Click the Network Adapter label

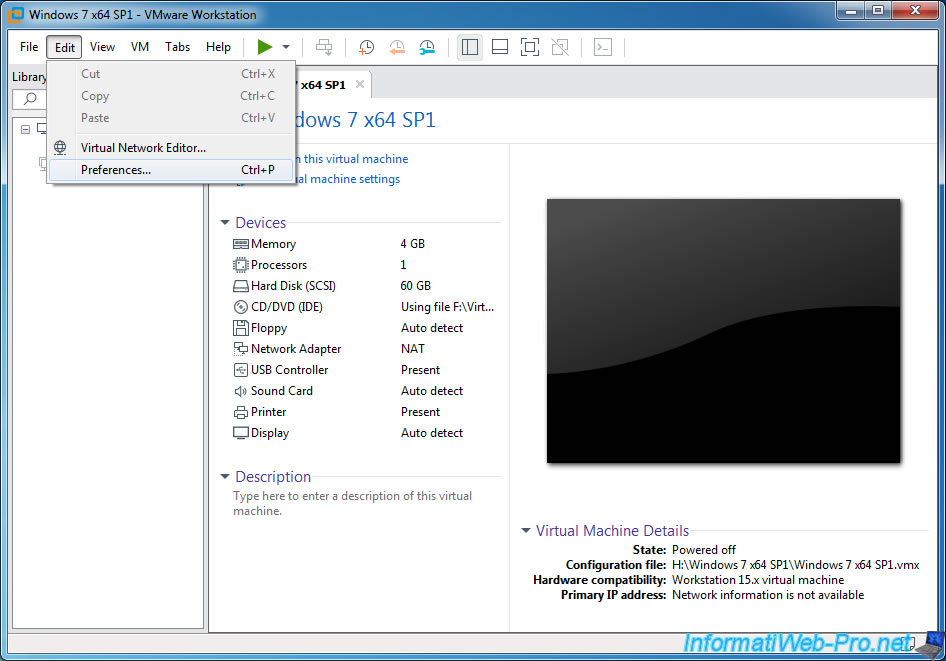296,349
